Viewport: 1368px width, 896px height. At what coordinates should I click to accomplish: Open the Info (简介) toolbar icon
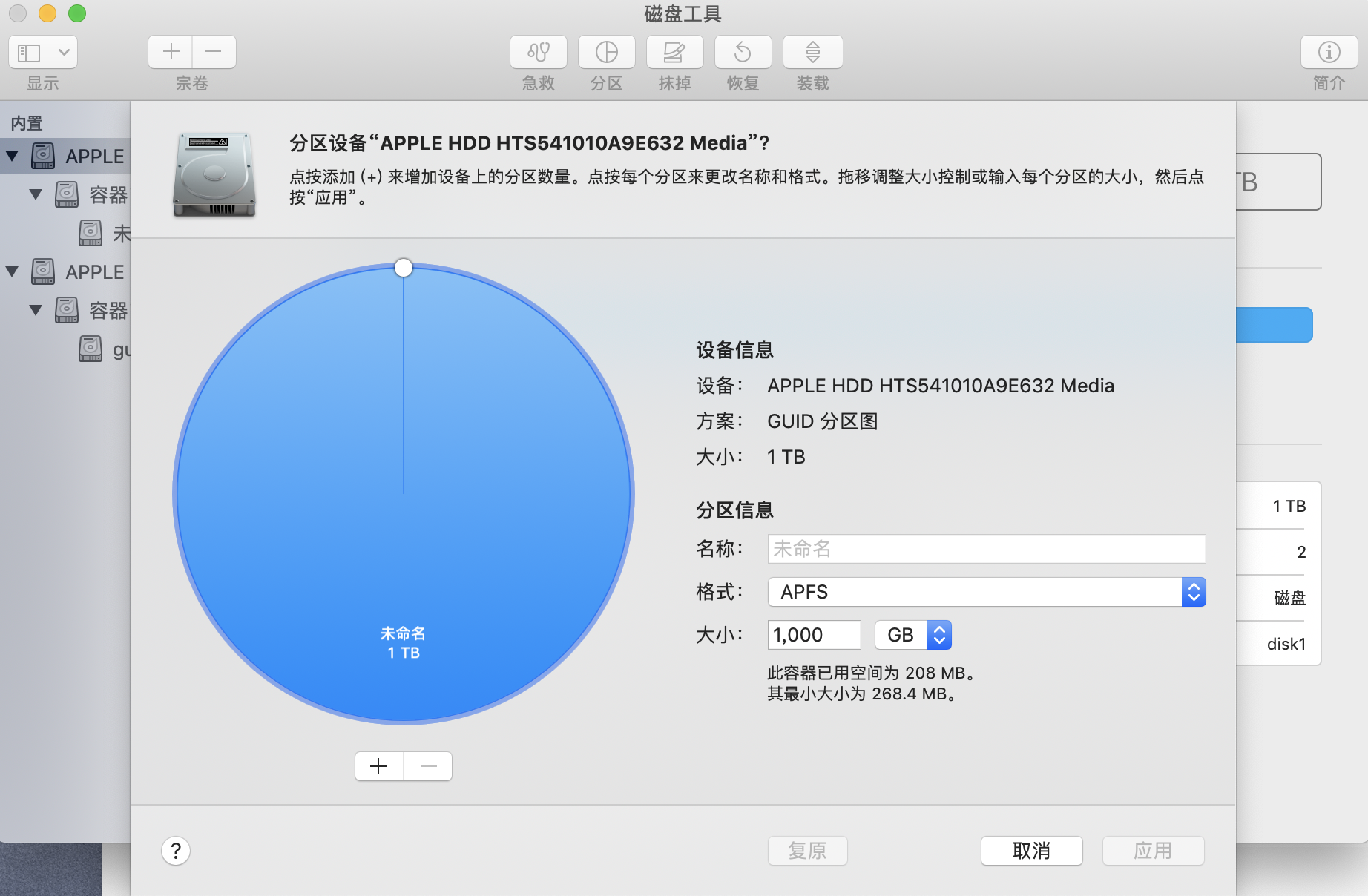tap(1329, 52)
